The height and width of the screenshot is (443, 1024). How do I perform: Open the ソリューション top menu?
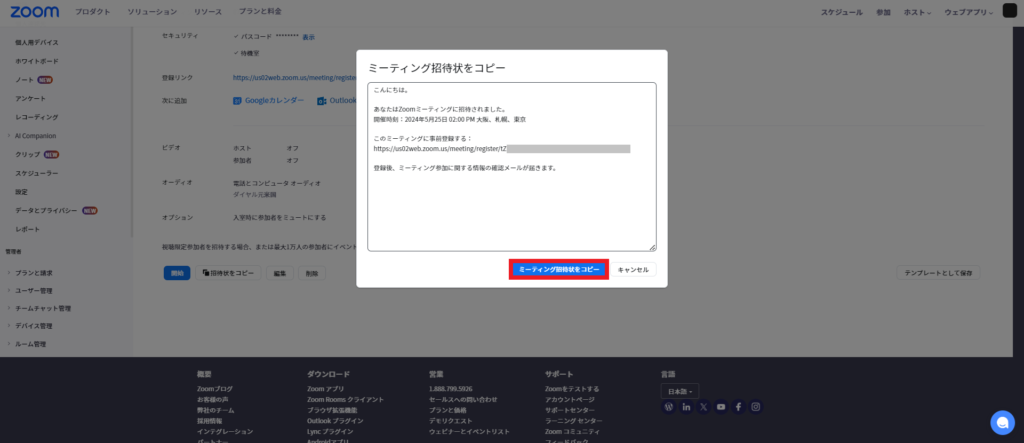[155, 13]
